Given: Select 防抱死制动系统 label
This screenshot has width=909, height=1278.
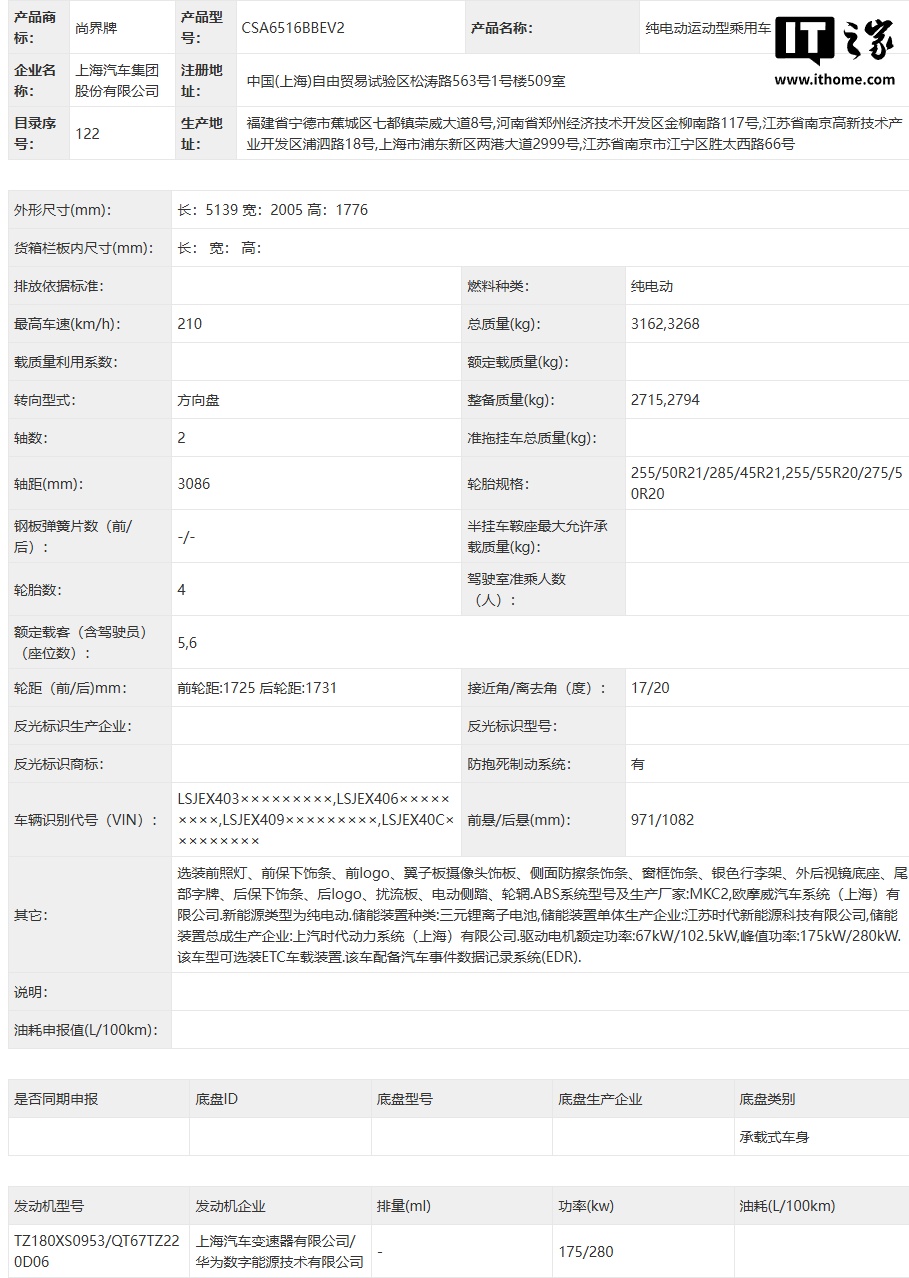Looking at the screenshot, I should 519,764.
